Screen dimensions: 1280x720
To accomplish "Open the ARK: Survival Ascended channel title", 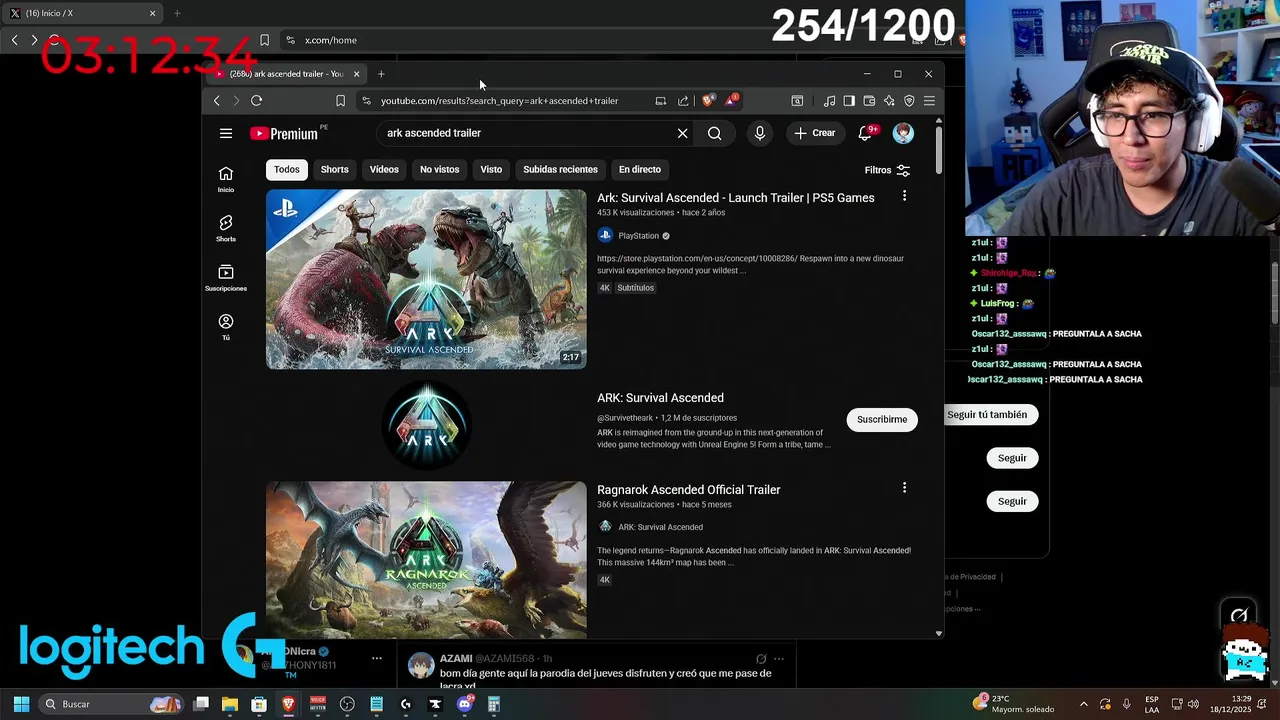I will pos(660,398).
